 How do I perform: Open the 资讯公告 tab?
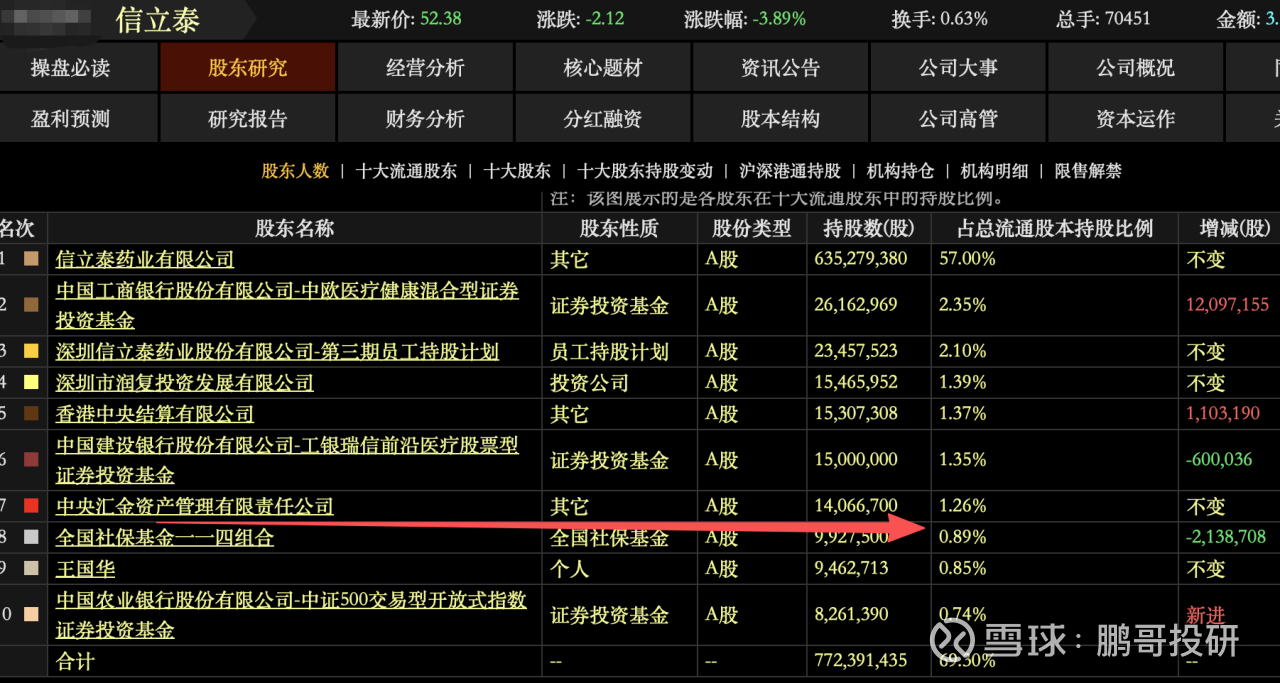(x=780, y=68)
